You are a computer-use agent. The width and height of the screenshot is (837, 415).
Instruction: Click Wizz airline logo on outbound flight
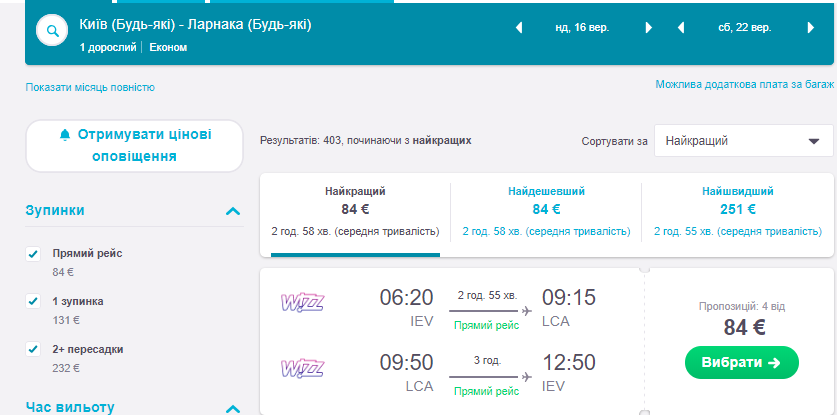[x=303, y=301]
